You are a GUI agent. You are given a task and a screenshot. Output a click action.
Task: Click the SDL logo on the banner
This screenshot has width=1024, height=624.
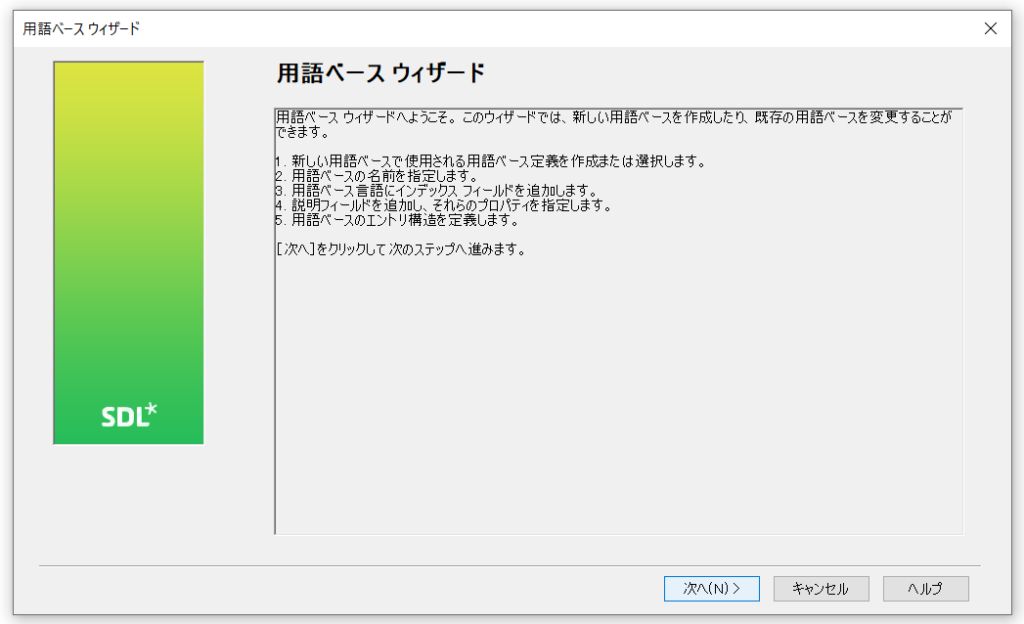129,415
